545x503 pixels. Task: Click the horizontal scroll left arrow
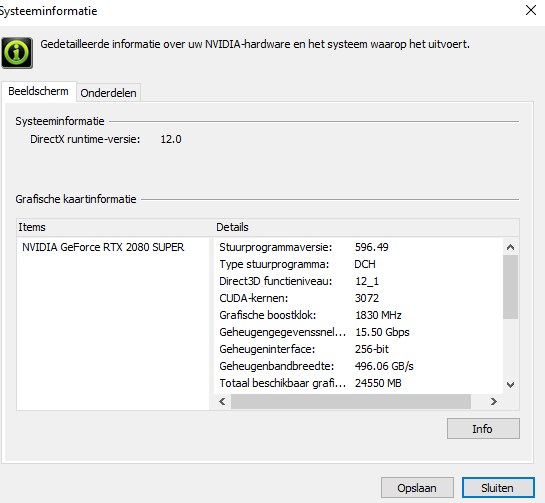click(x=222, y=401)
